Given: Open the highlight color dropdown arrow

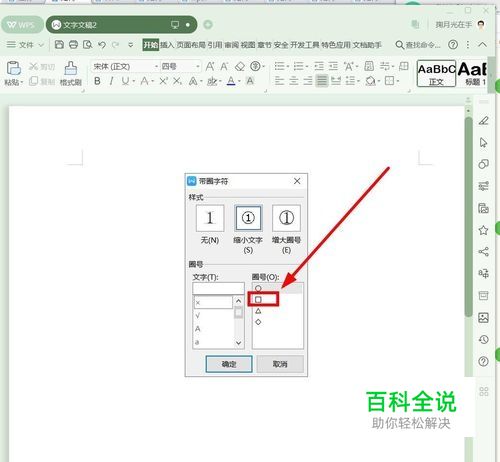Looking at the screenshot, I should pyautogui.click(x=220, y=81).
